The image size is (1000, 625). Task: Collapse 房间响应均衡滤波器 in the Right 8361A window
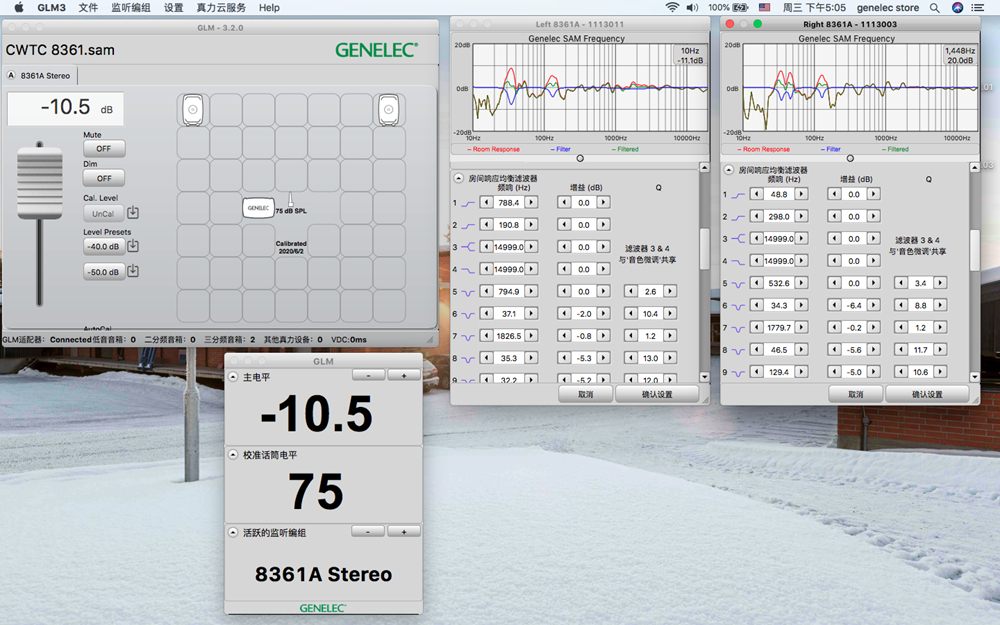[x=729, y=170]
